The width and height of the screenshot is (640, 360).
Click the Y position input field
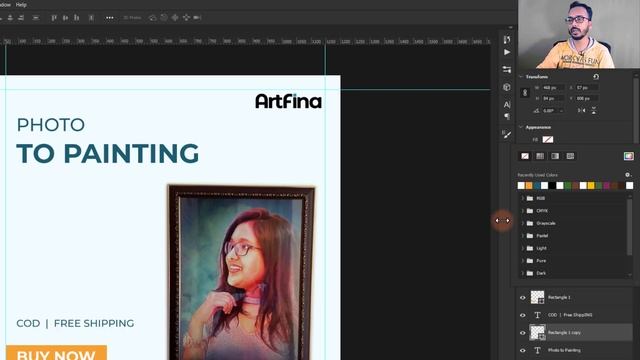pos(587,98)
